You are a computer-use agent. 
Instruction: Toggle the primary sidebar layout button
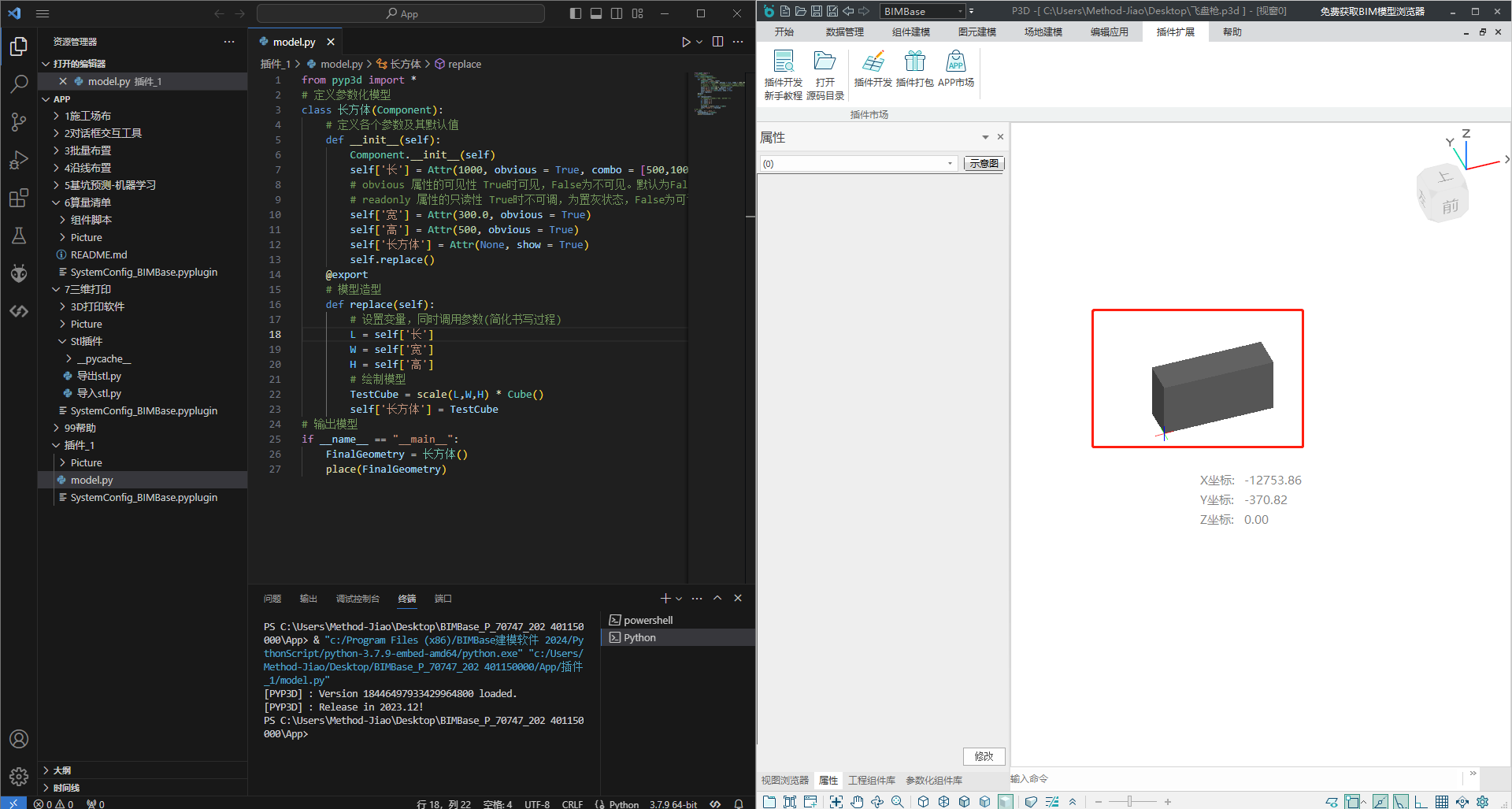tap(576, 13)
